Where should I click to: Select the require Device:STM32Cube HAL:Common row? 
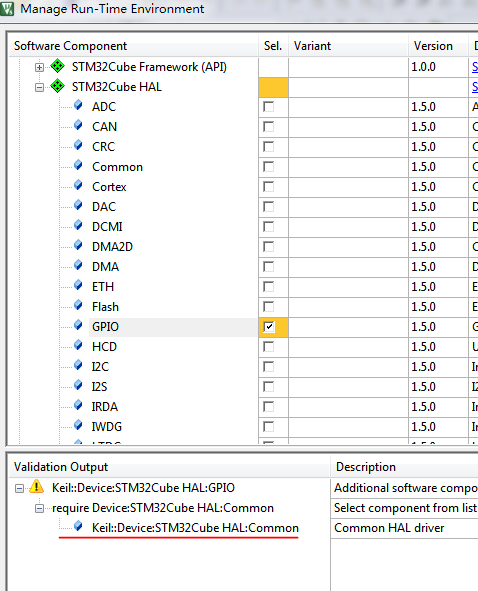coord(163,508)
